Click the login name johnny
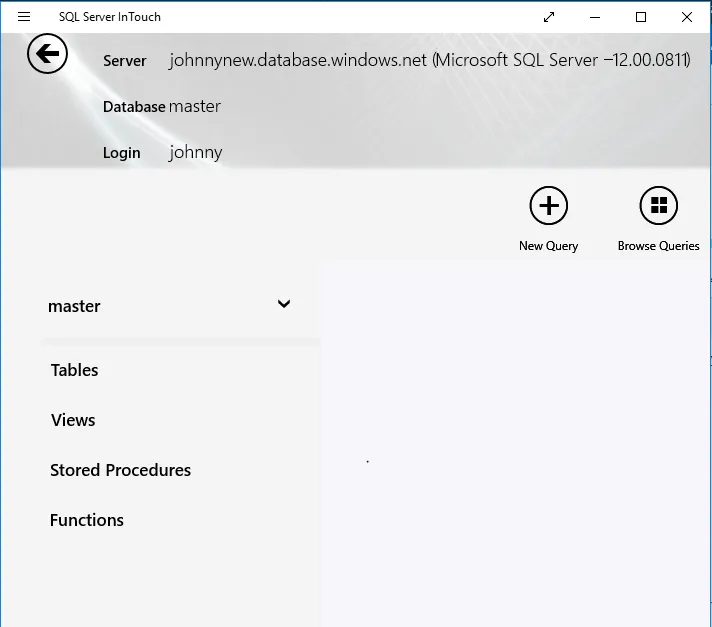Screen dimensions: 712x627 coord(196,153)
